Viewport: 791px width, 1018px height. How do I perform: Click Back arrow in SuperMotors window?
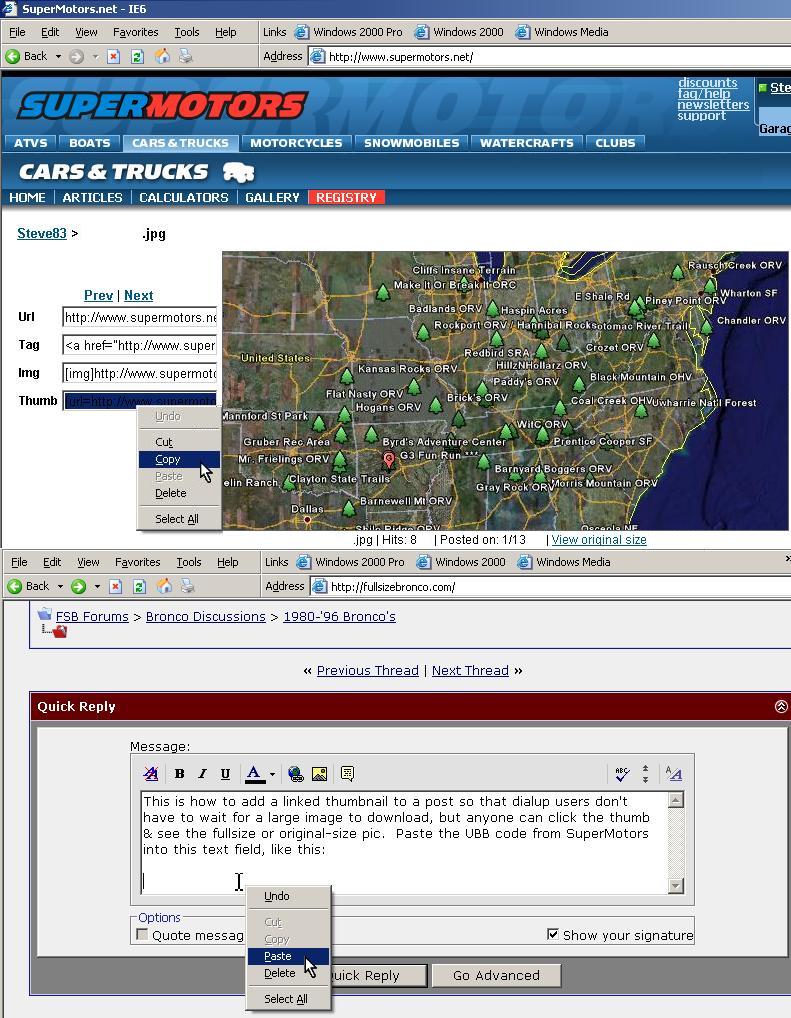[12, 56]
